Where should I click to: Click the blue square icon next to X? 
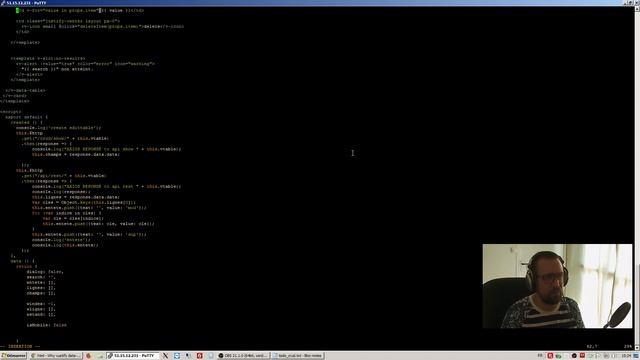177,356
